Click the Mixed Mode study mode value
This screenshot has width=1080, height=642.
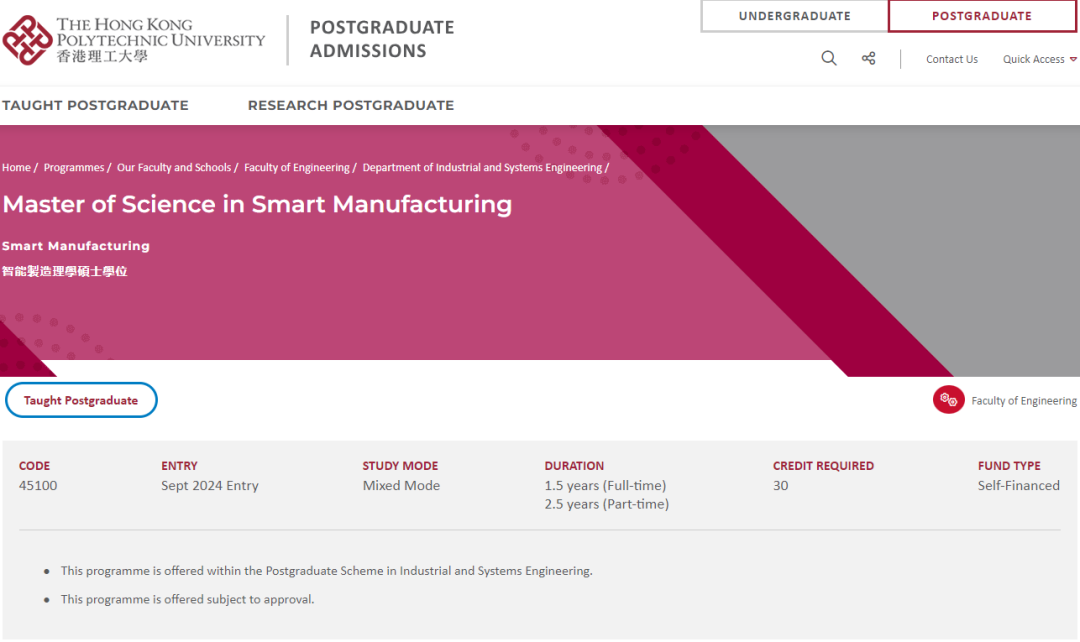[402, 486]
